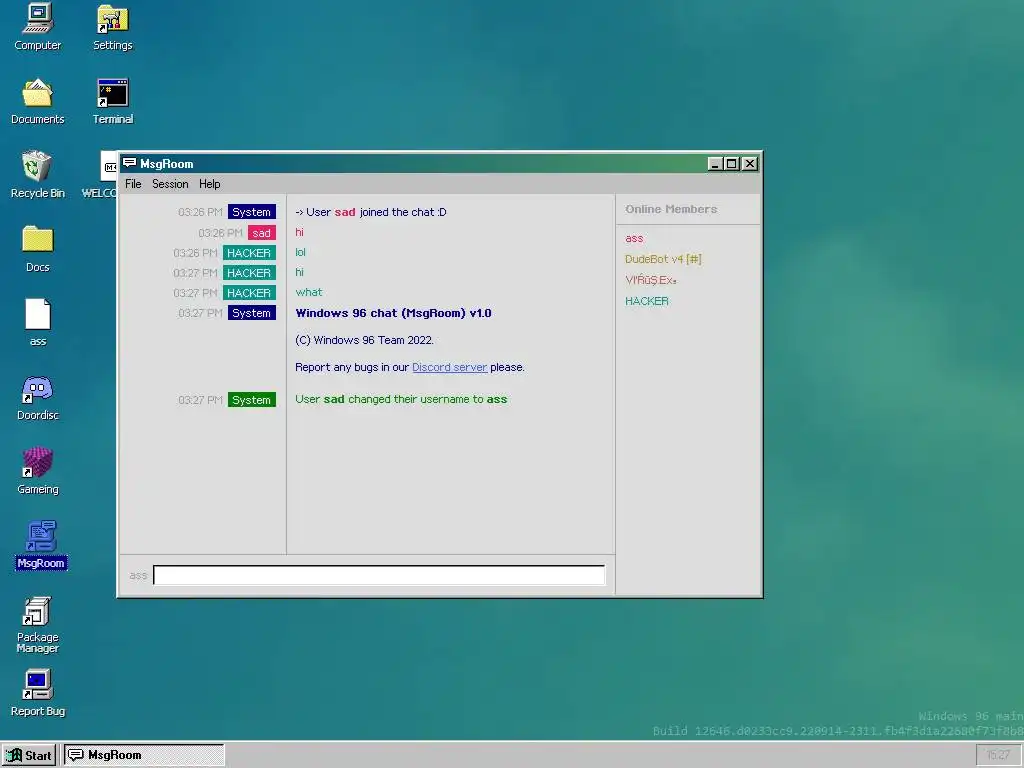Click the sad username tag
This screenshot has height=768, width=1024.
pyautogui.click(x=261, y=233)
